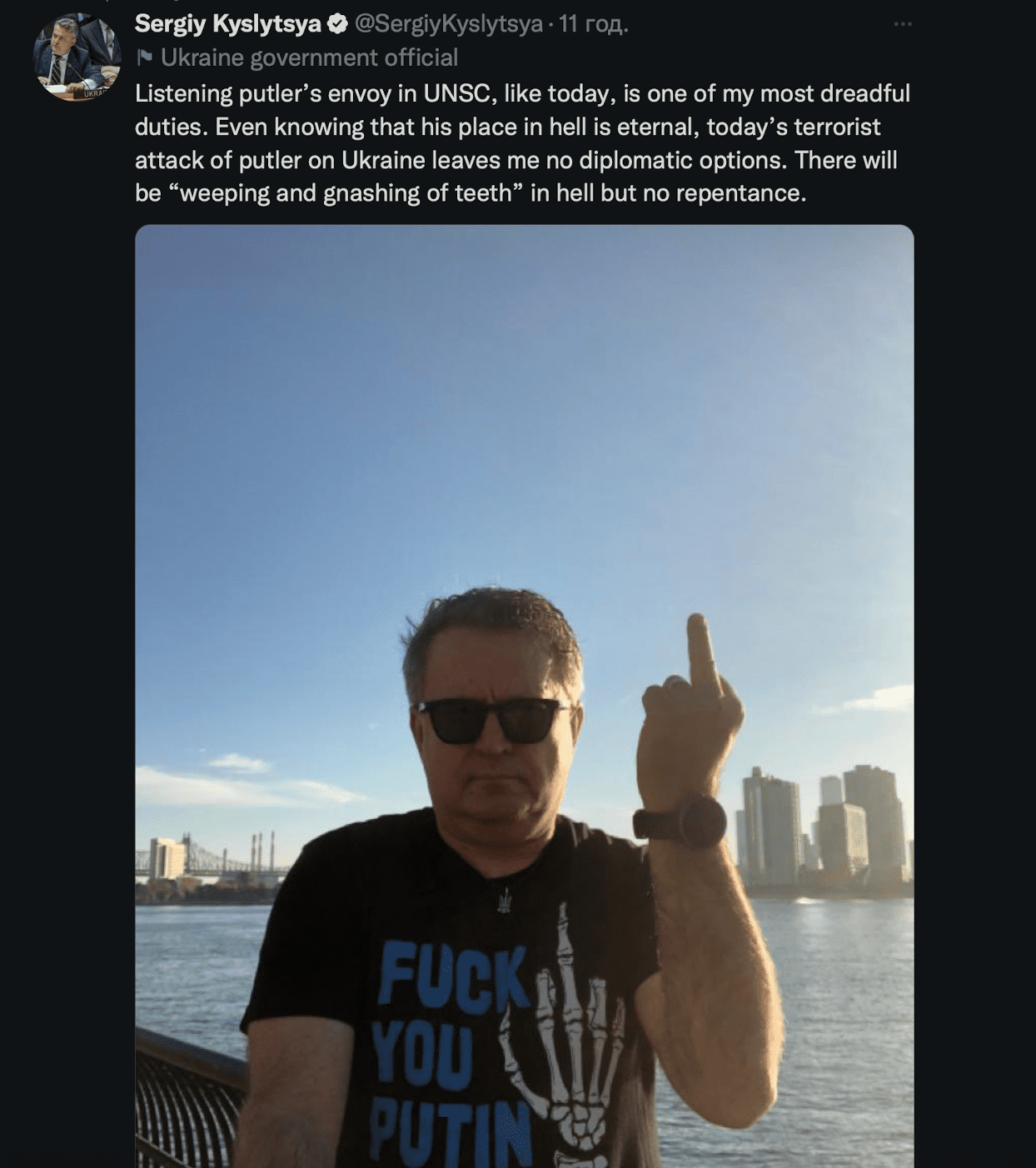Viewport: 1036px width, 1168px height.
Task: Visit the @SergiyKyslytsya handle
Action: pyautogui.click(x=449, y=24)
